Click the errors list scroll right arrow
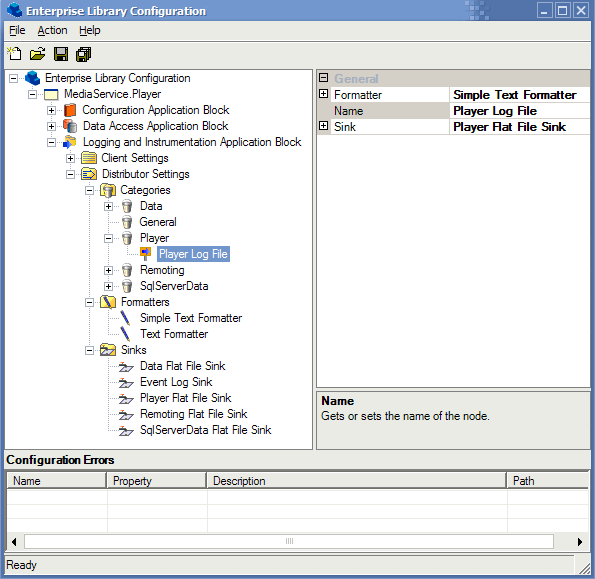 click(x=580, y=542)
